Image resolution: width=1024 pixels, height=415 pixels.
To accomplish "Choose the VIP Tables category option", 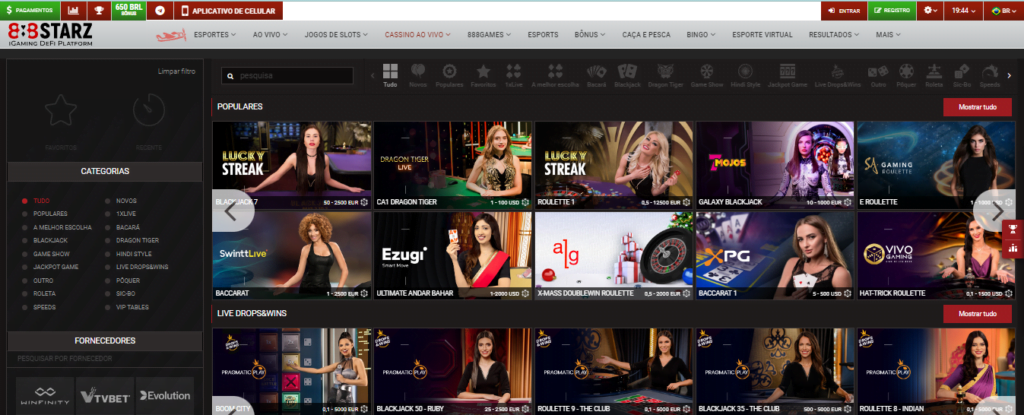I will tap(134, 305).
